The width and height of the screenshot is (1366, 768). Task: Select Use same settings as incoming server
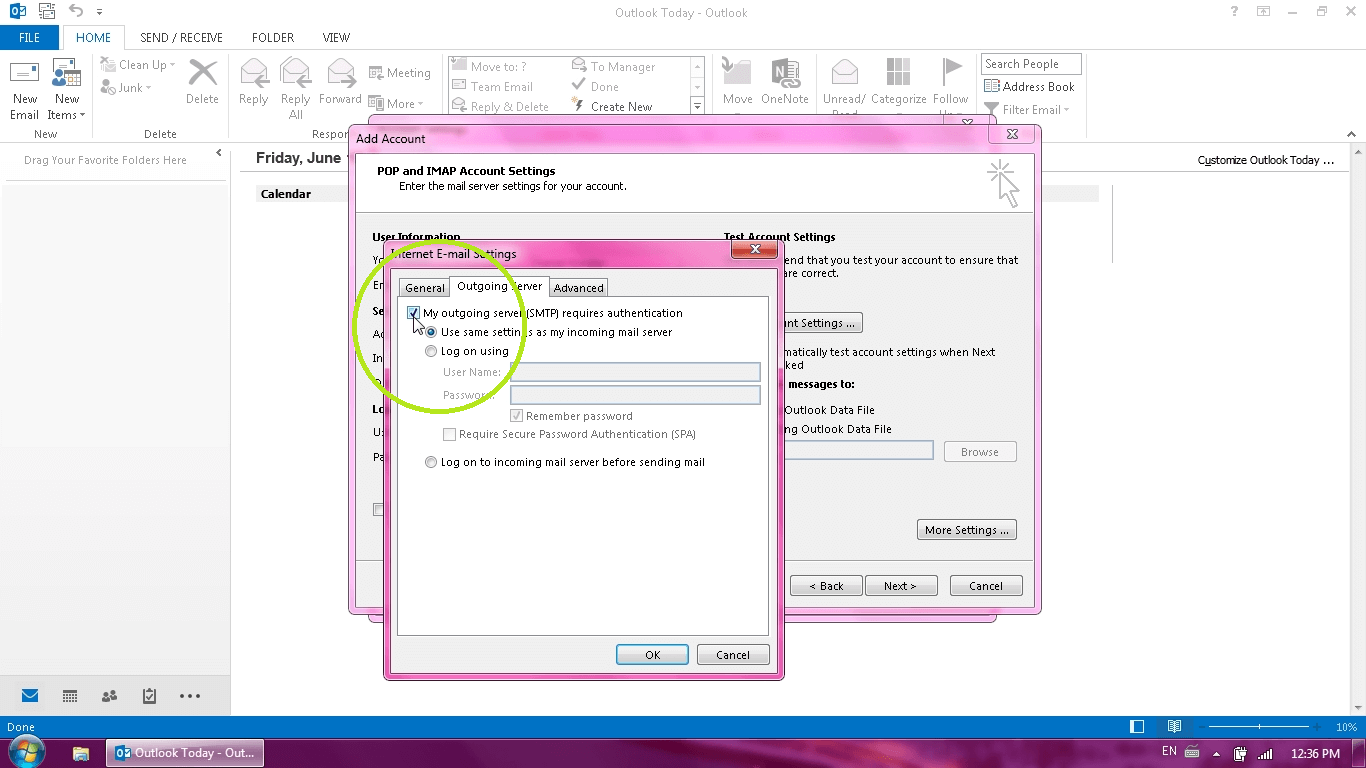pyautogui.click(x=431, y=332)
